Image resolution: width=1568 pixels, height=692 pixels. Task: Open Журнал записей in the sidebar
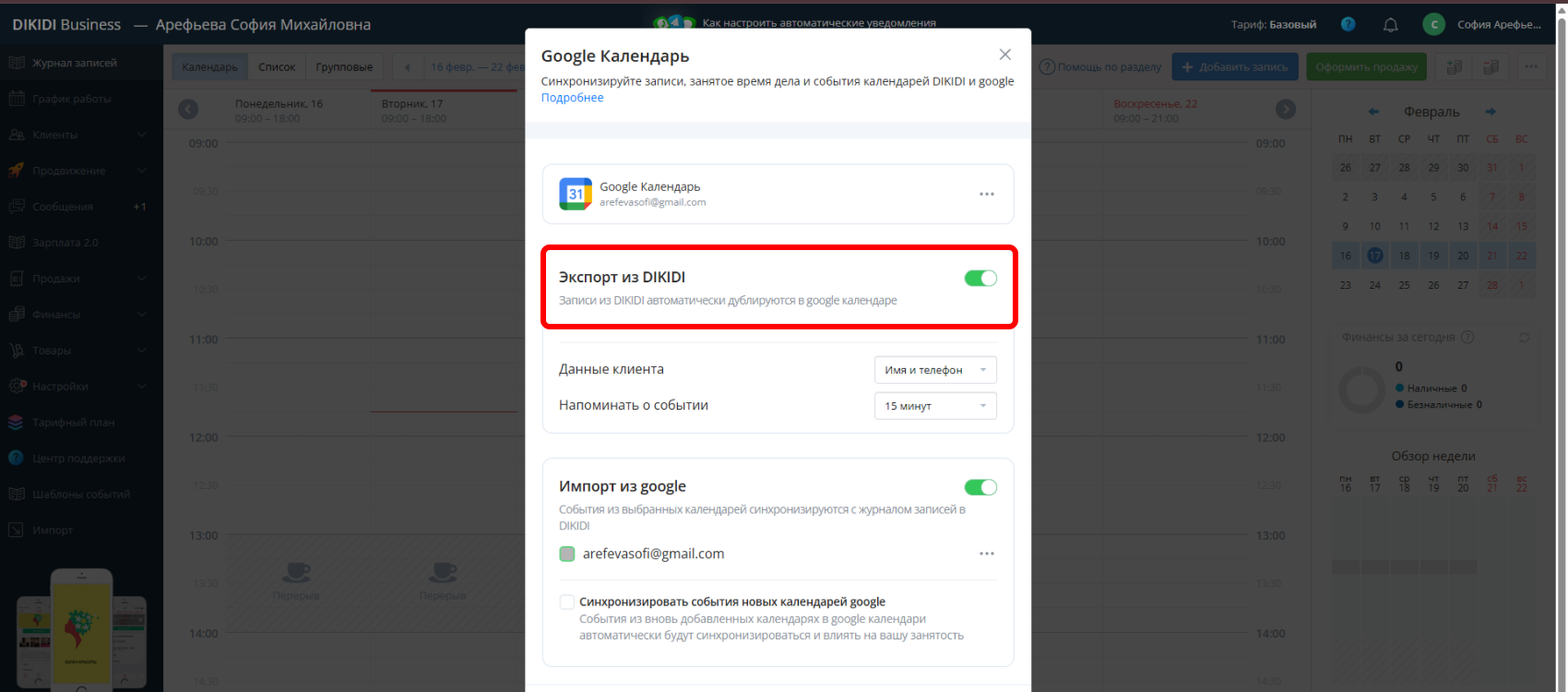pos(74,63)
